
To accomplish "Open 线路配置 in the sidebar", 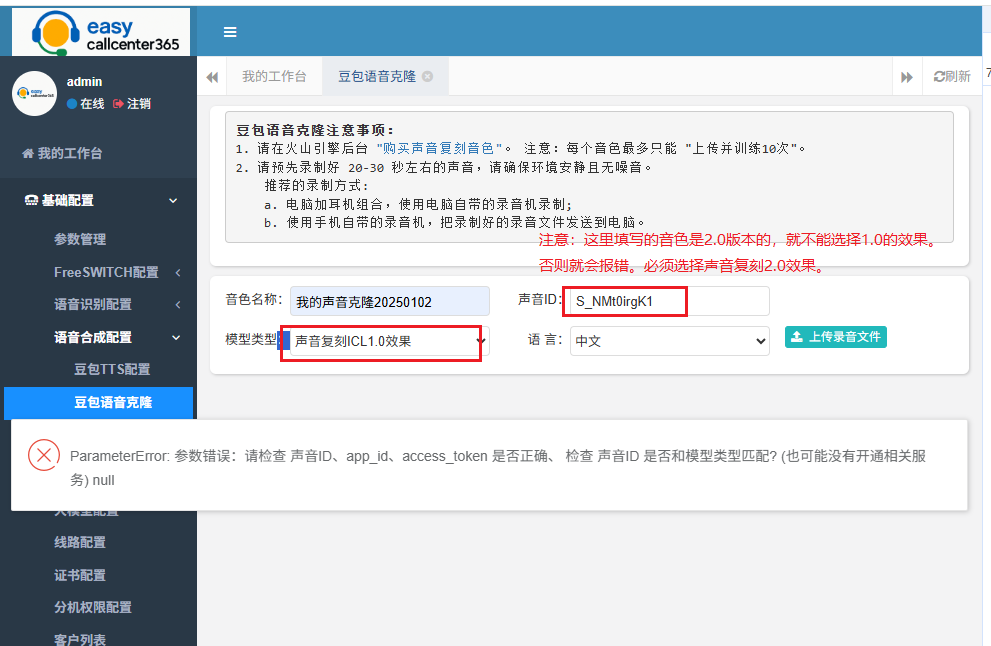I will pos(80,542).
